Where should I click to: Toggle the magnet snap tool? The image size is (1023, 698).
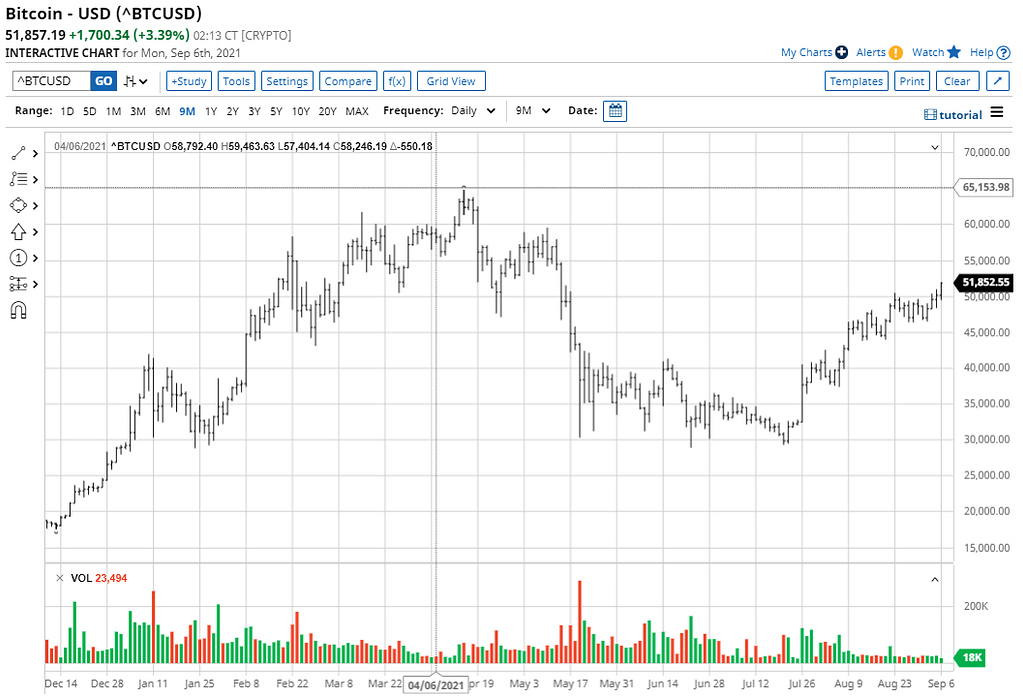tap(18, 311)
